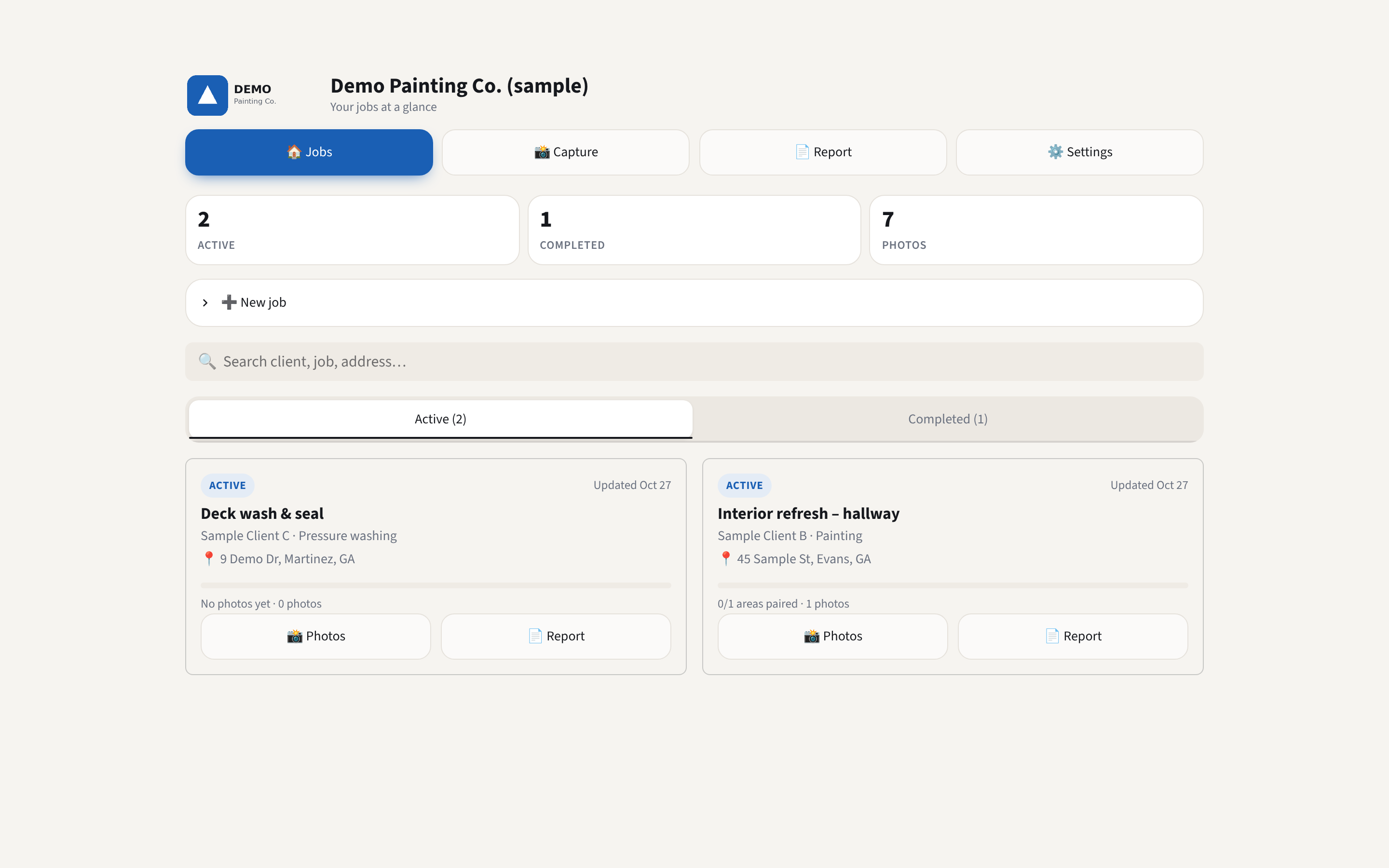Click the magnifier icon in search bar
1389x868 pixels.
[x=207, y=362]
